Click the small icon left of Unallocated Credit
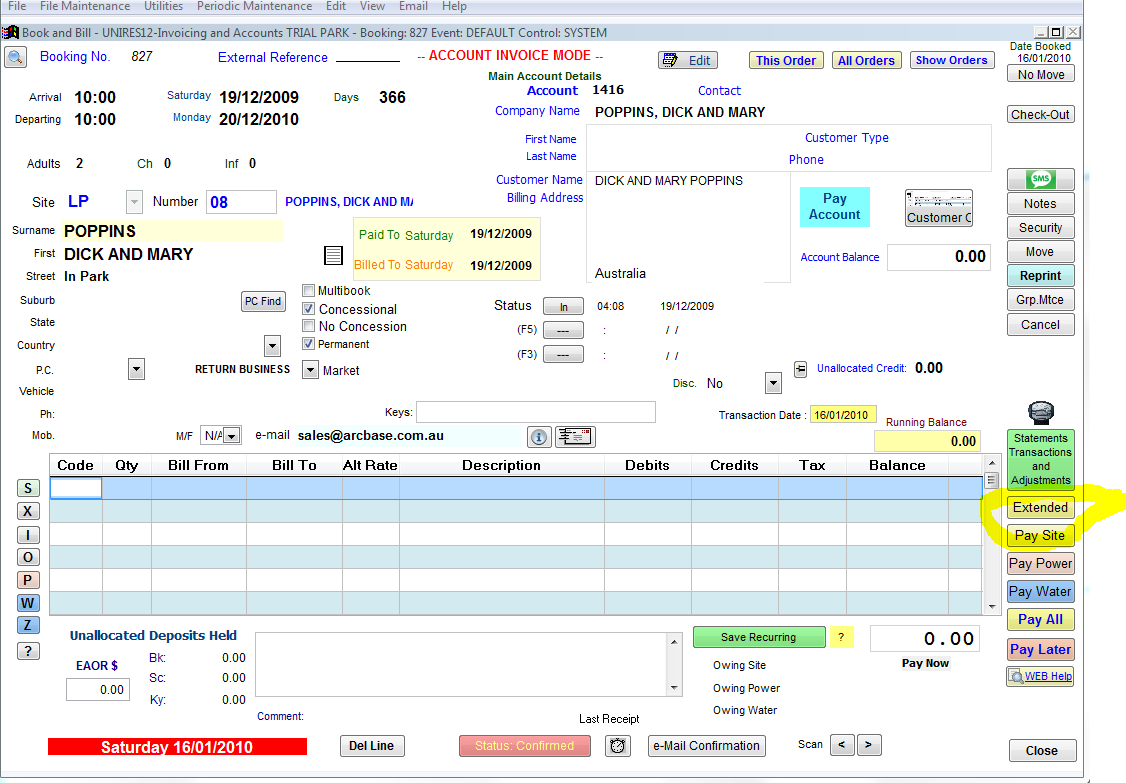The width and height of the screenshot is (1126, 783). pos(801,369)
